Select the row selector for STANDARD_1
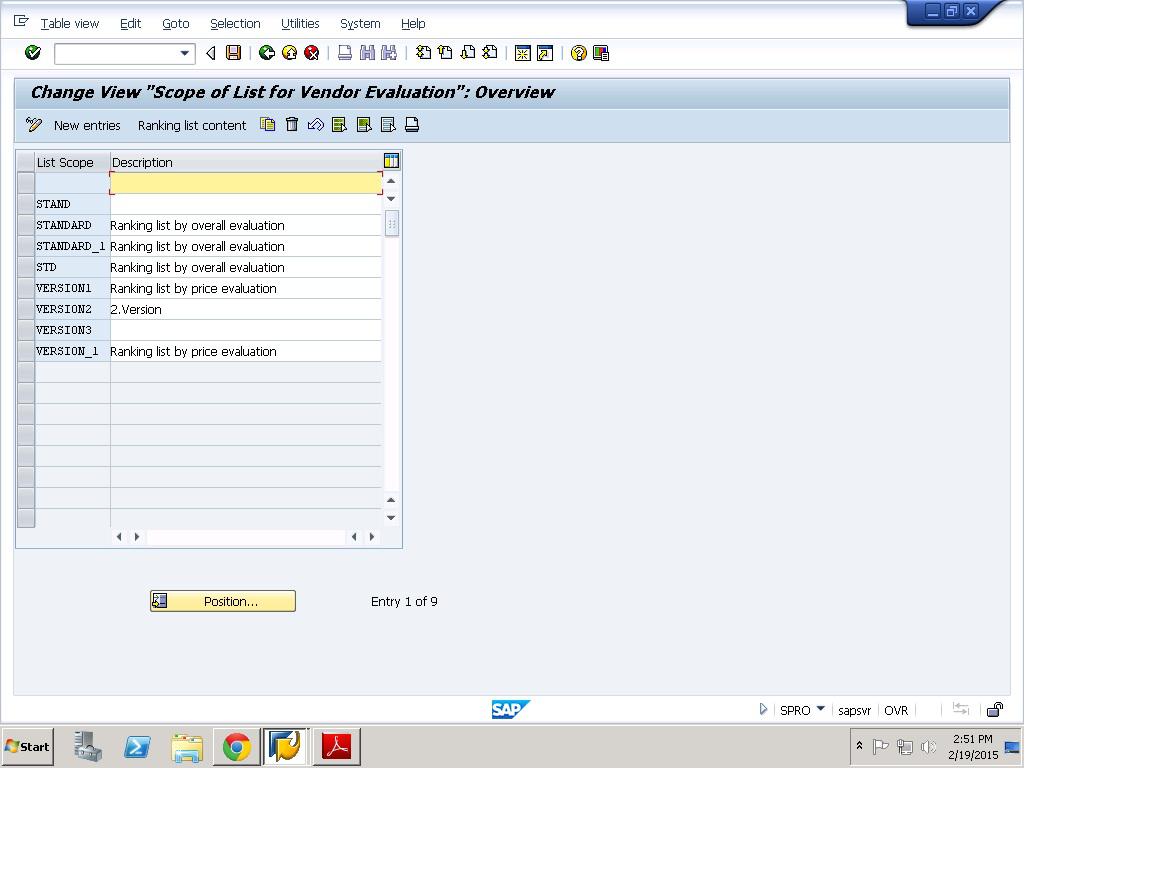Image resolution: width=1170 pixels, height=876 pixels. pos(26,245)
